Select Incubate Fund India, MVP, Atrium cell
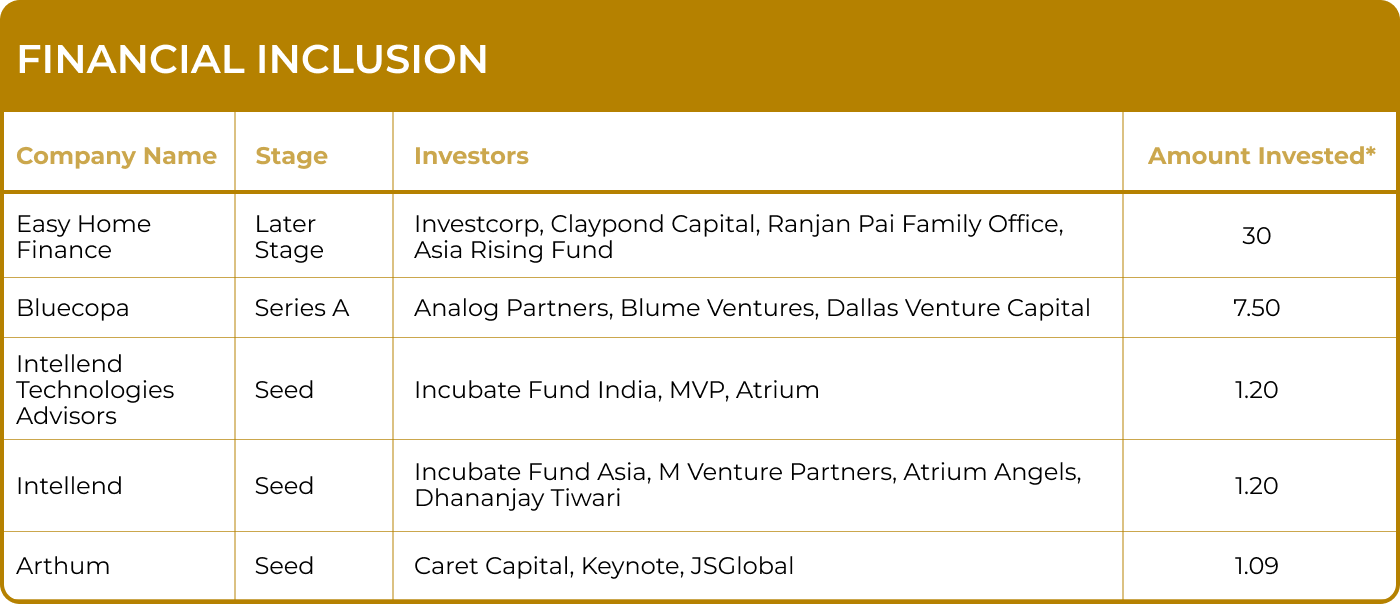 tap(616, 390)
